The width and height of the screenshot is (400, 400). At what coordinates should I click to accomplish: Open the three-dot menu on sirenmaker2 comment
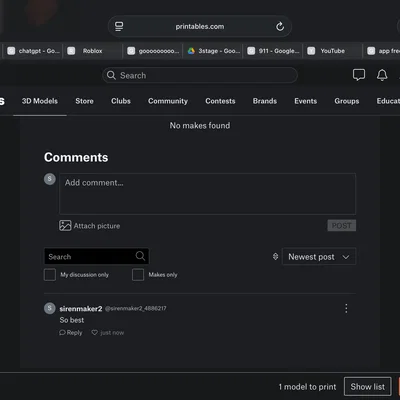point(346,308)
